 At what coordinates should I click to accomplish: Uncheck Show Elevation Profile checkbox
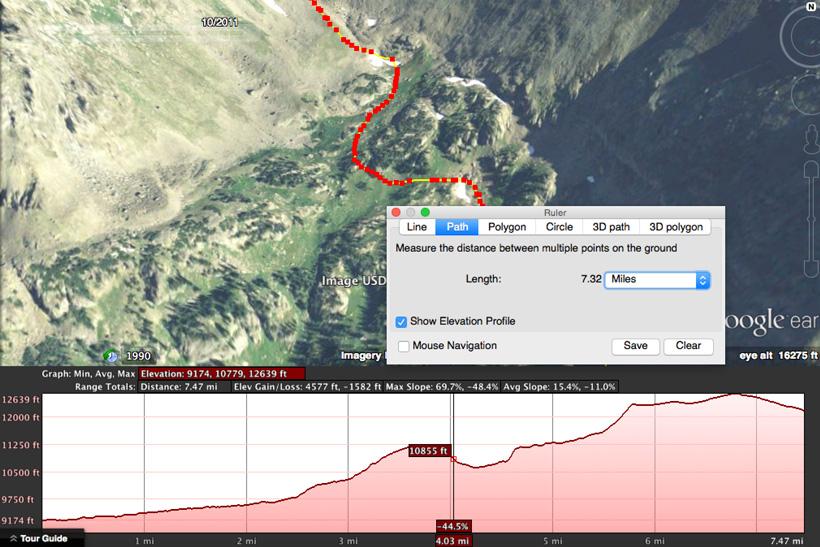[402, 321]
